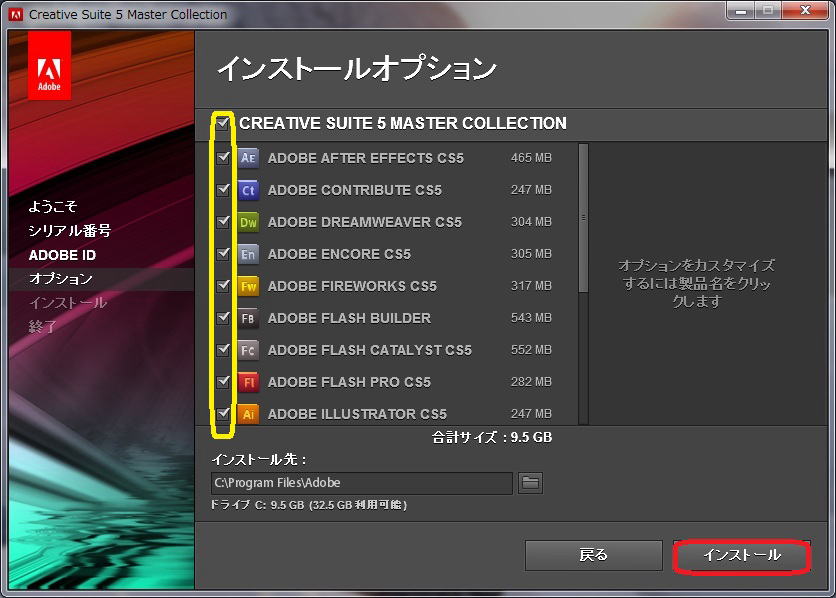Uncheck Adobe Contribute CS5
The image size is (836, 598).
pyautogui.click(x=223, y=190)
